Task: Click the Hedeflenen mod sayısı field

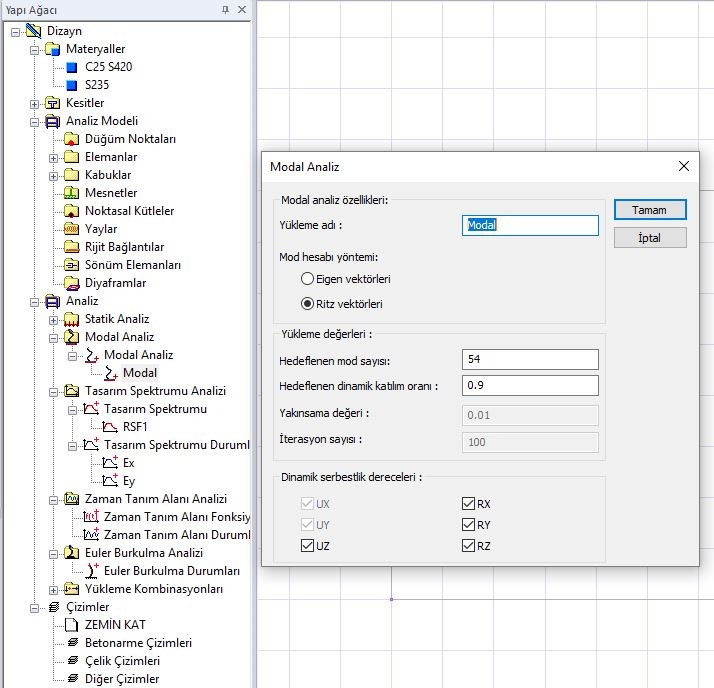Action: point(530,360)
